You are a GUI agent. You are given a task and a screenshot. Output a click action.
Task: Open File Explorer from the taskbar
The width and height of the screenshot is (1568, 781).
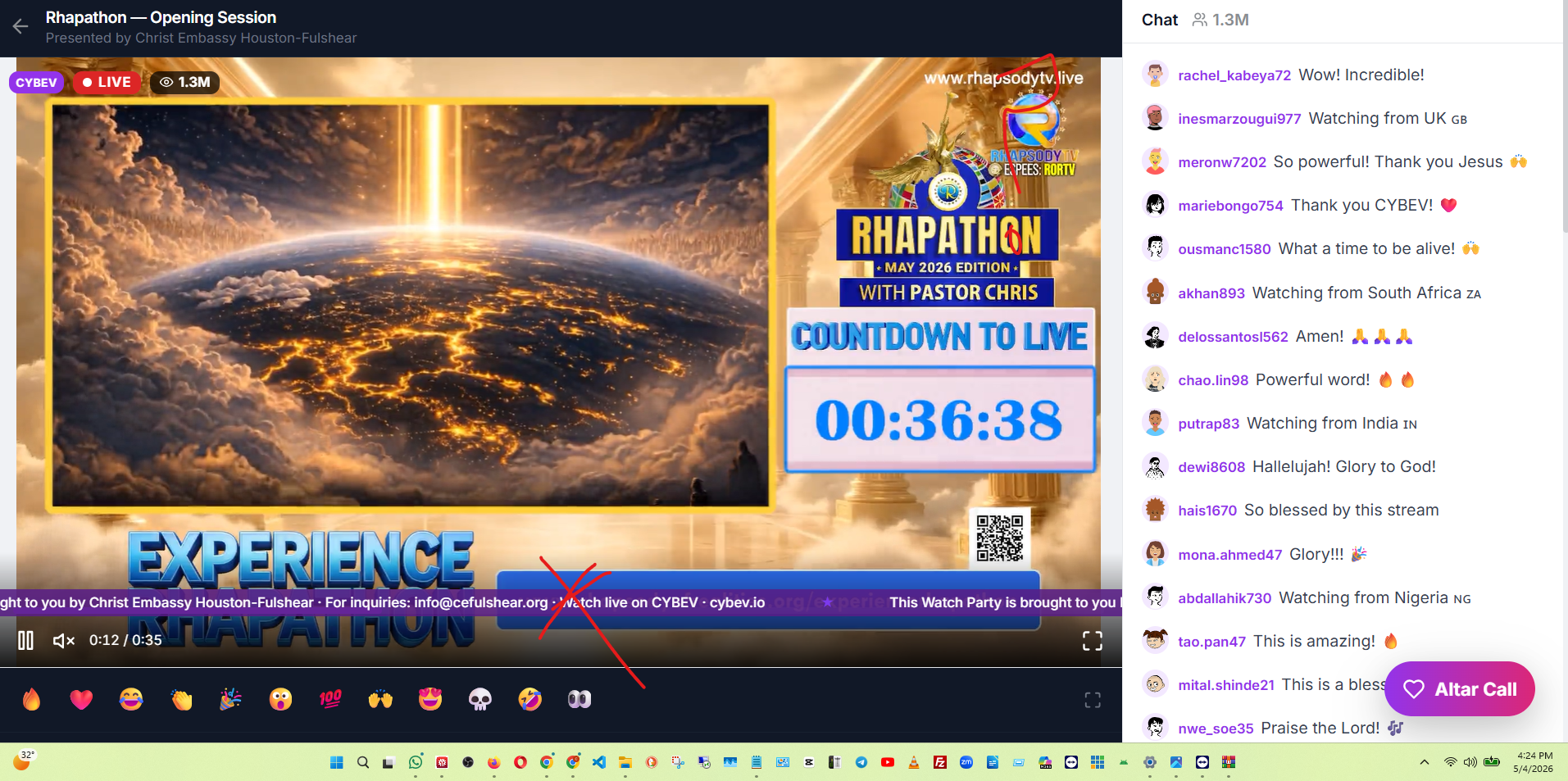625,762
